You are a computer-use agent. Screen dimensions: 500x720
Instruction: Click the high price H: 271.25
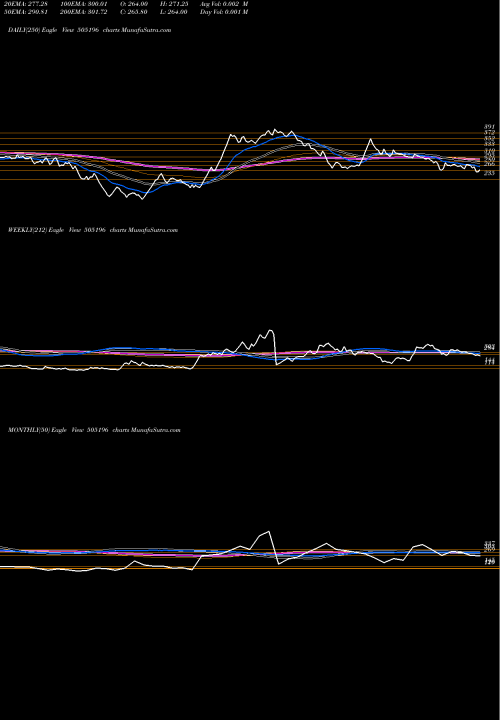click(175, 4)
